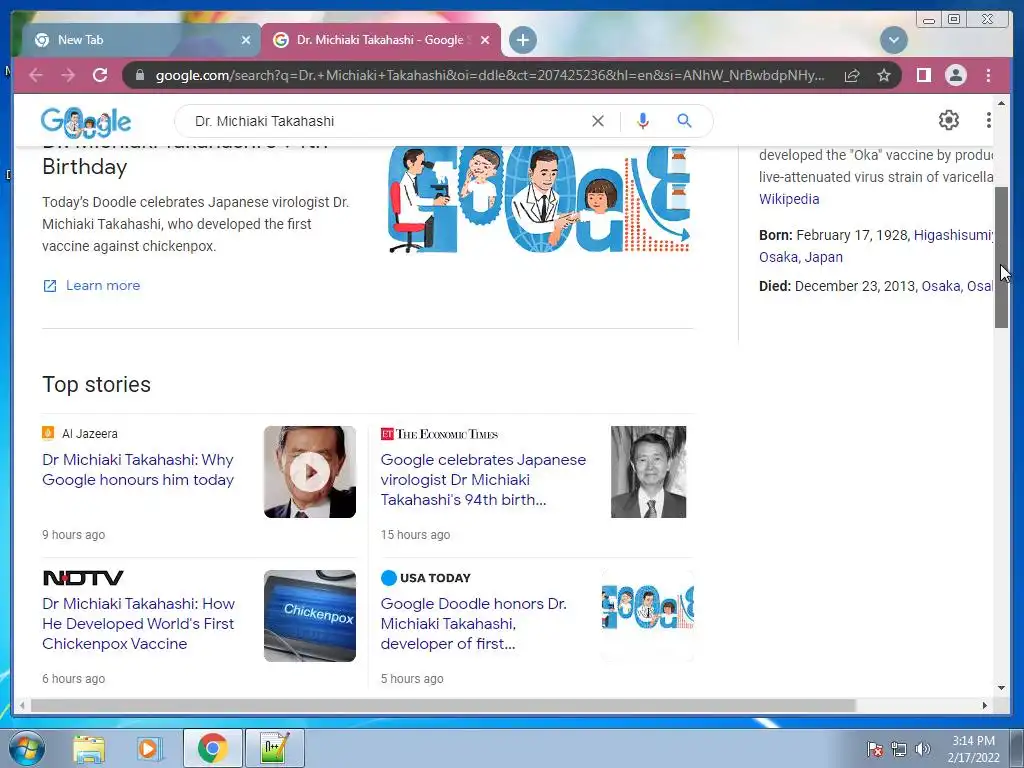This screenshot has height=768, width=1024.
Task: Open Chrome three-dot menu
Action: click(988, 76)
